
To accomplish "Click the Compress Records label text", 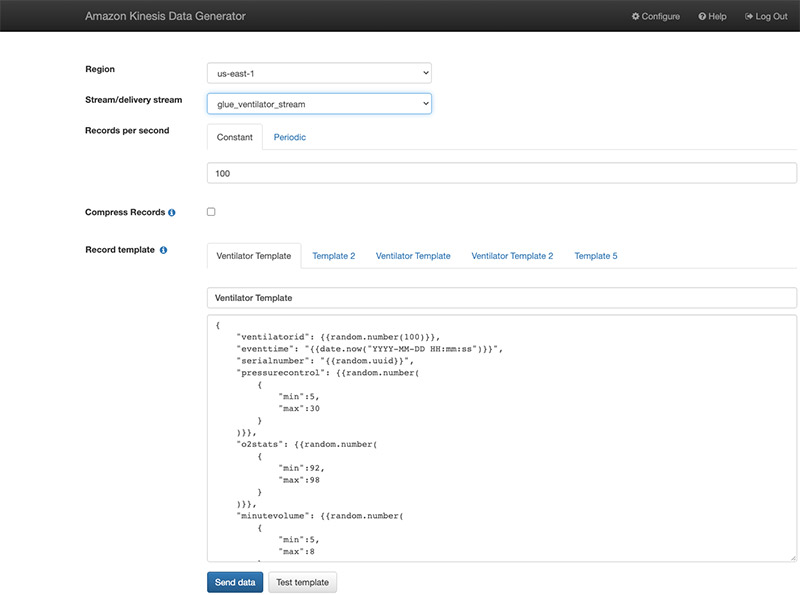I will click(x=125, y=212).
